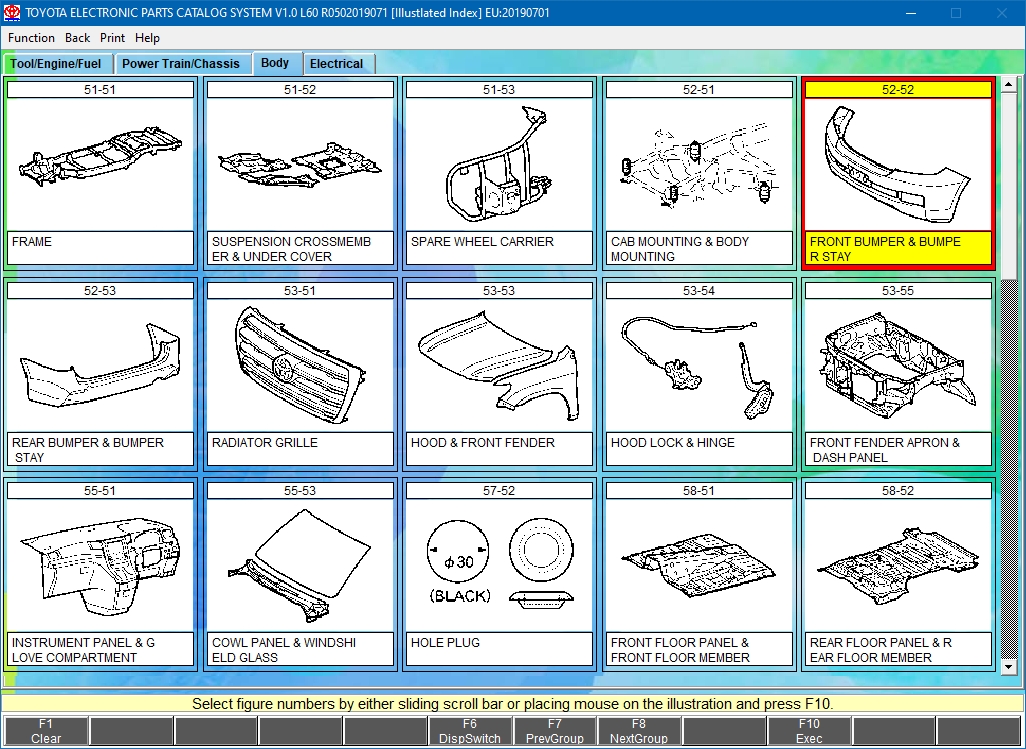The image size is (1026, 749).
Task: Switch to the Tool/Engine/Fuel tab
Action: [x=57, y=63]
